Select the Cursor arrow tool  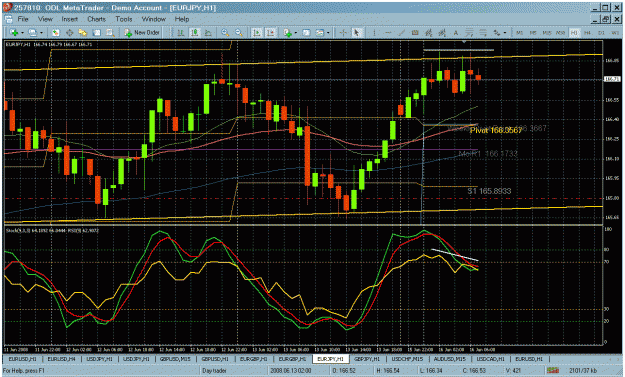[356, 33]
